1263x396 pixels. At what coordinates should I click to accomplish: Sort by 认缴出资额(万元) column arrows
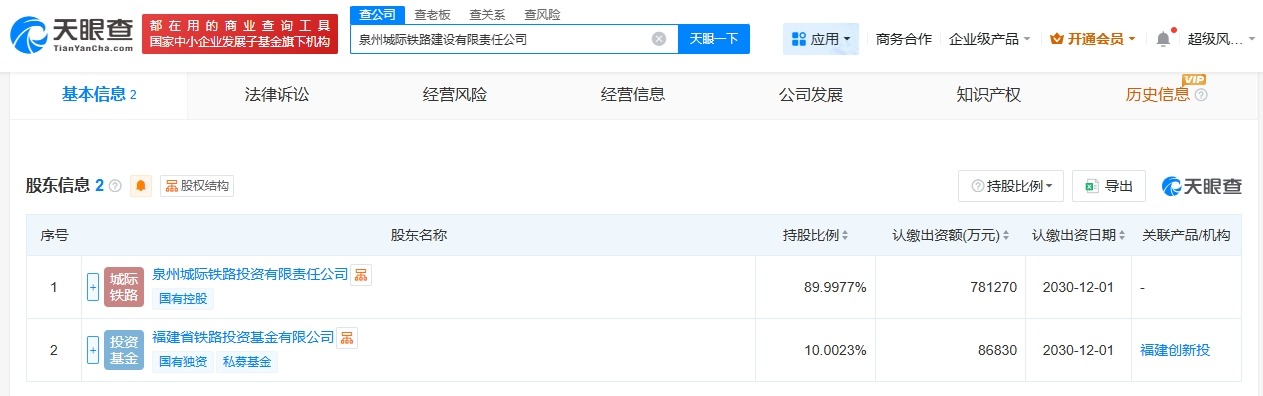[x=1007, y=236]
